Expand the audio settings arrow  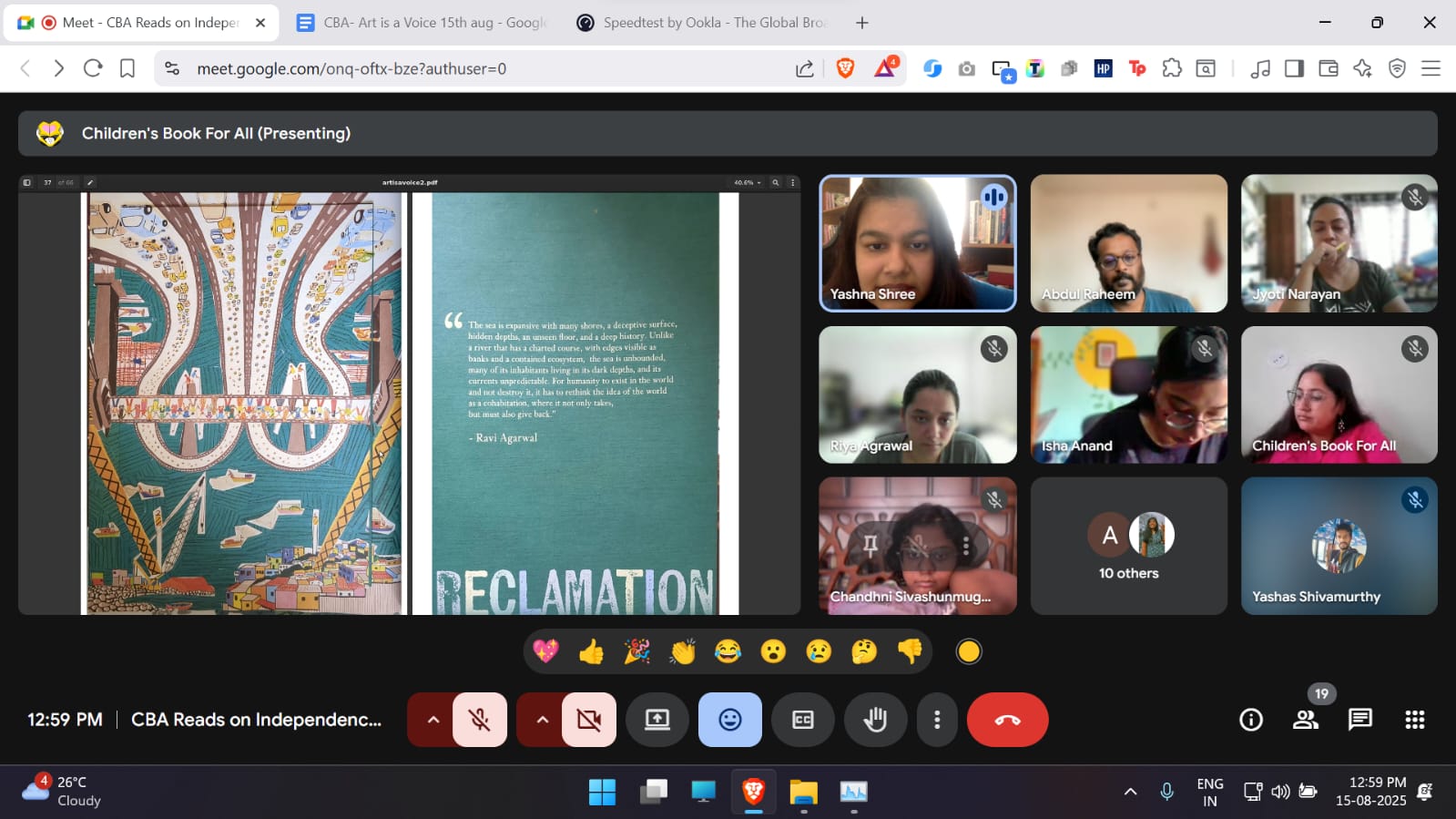[x=433, y=720]
